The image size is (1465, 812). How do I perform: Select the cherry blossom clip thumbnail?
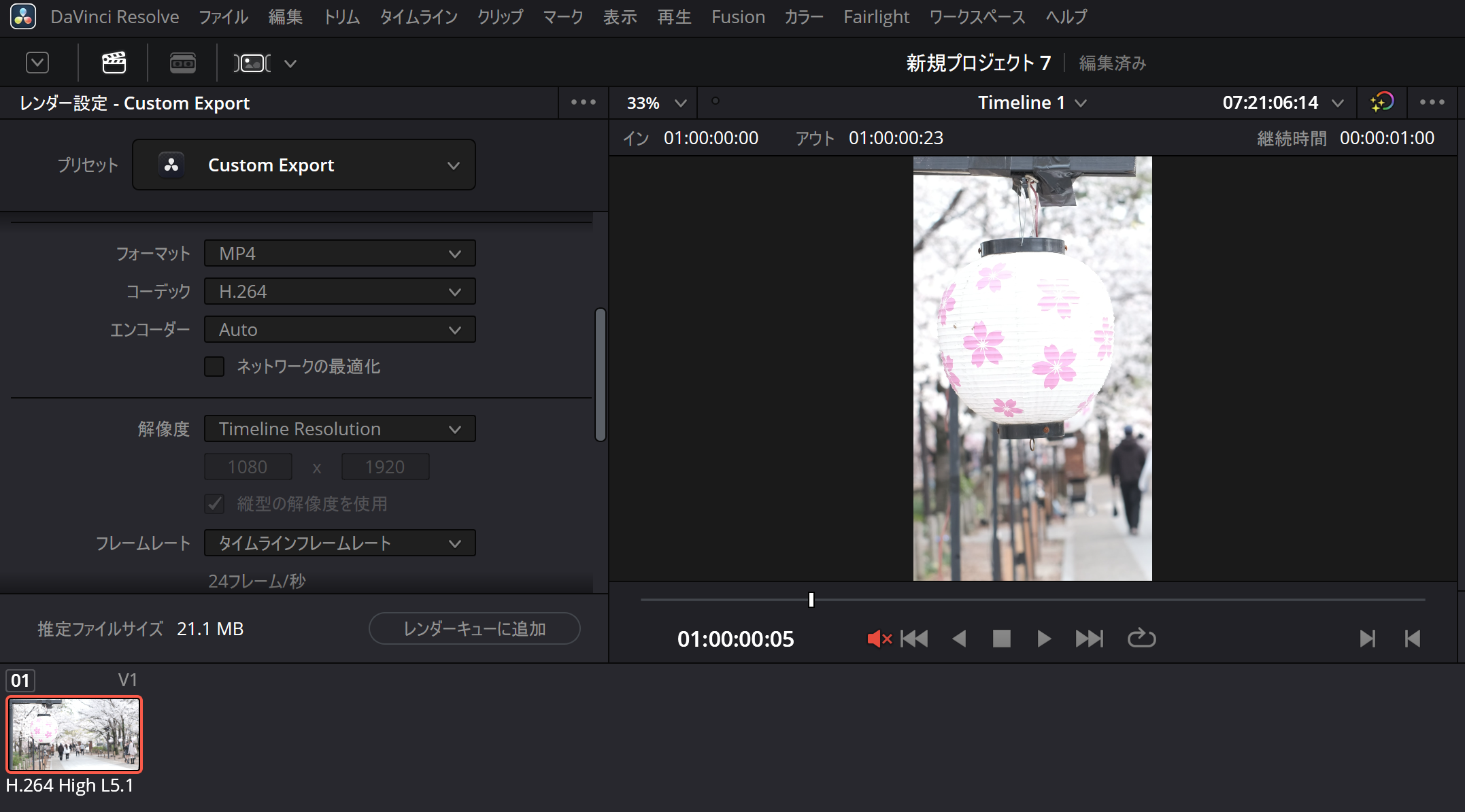[74, 734]
